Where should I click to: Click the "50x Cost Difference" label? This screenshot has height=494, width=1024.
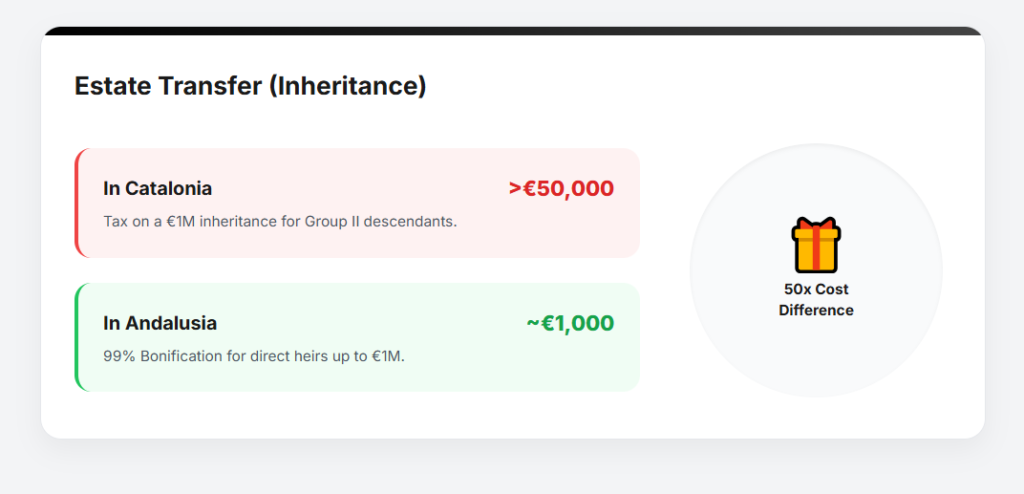[x=816, y=300]
